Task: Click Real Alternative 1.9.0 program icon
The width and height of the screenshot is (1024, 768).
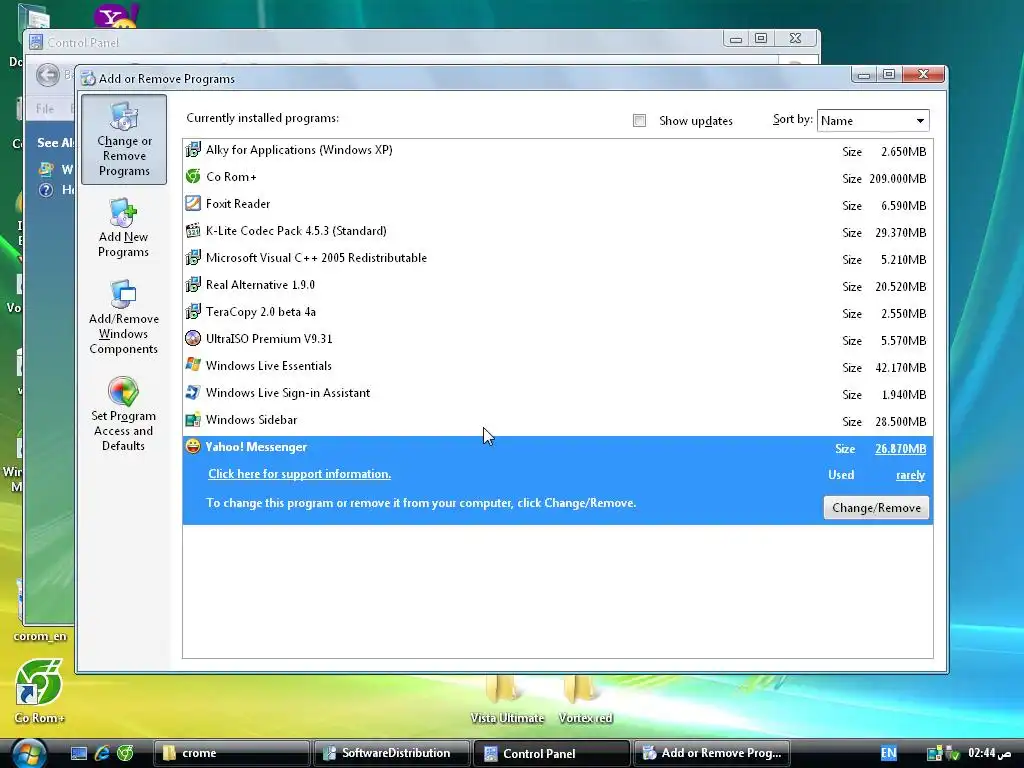Action: [193, 284]
